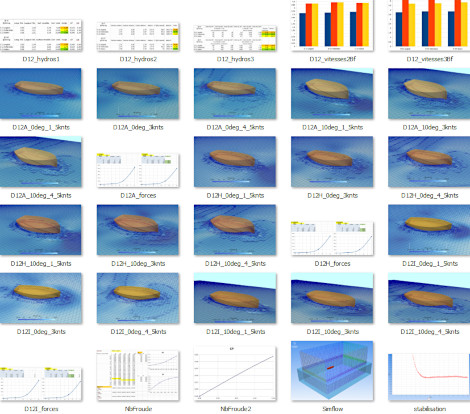
Task: Click the file name 'D12I_0deg_4_5knts'
Action: (x=138, y=332)
